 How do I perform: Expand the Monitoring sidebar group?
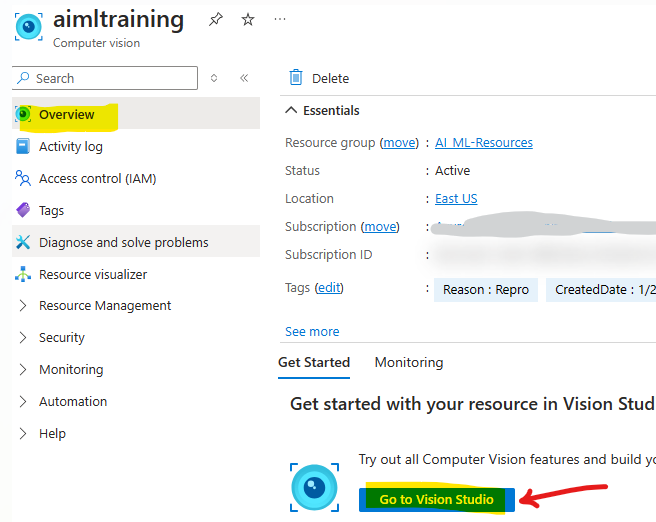[x=136, y=369]
